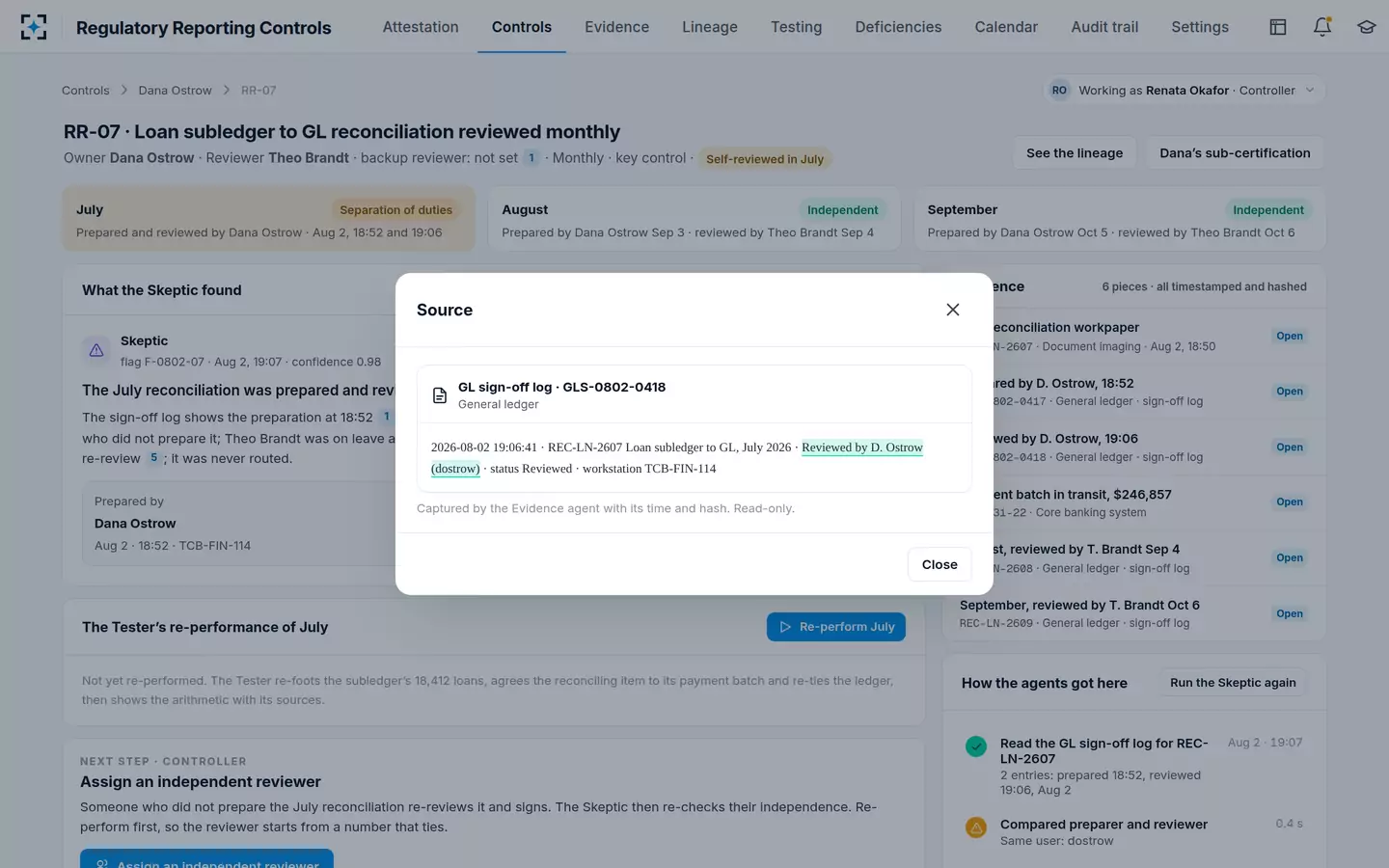
Task: Click the Regulatory Reporting Controls logo icon
Action: 34,27
